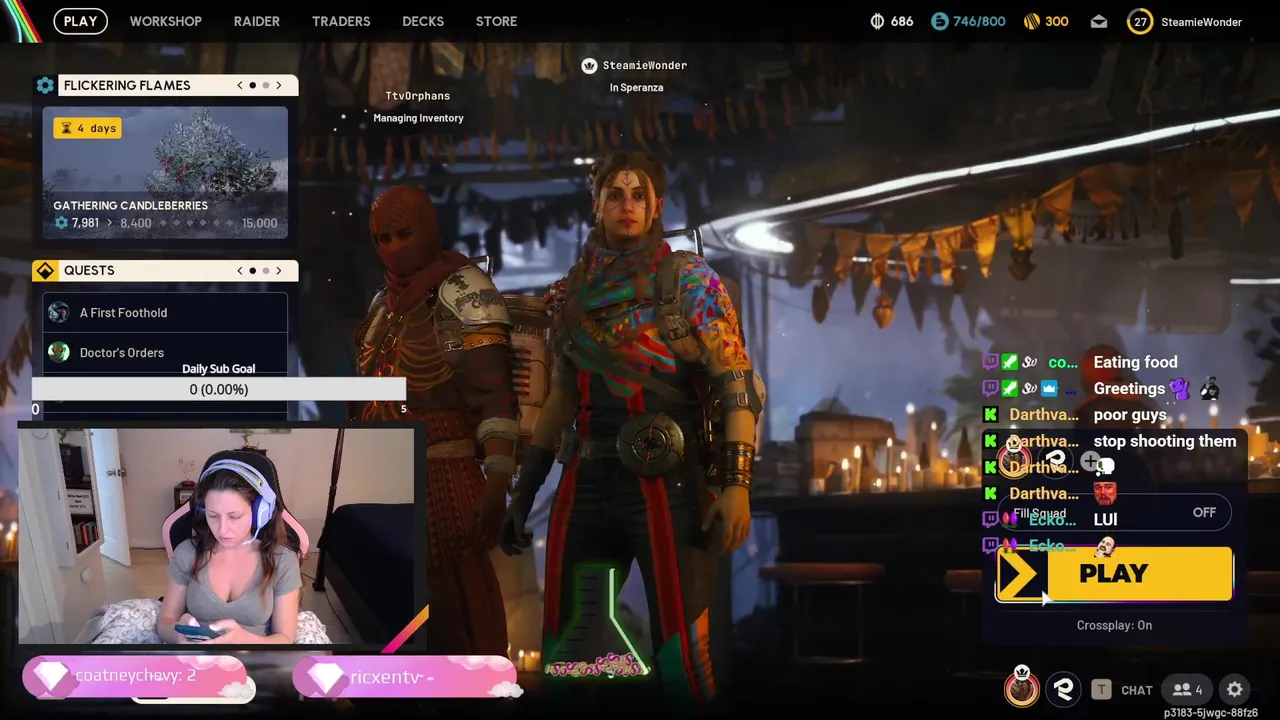Open the mail inbox icon
The image size is (1280, 720).
[x=1099, y=21]
